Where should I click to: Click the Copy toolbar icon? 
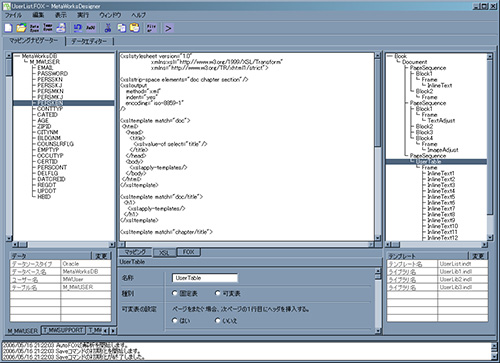pyautogui.click(x=121, y=28)
